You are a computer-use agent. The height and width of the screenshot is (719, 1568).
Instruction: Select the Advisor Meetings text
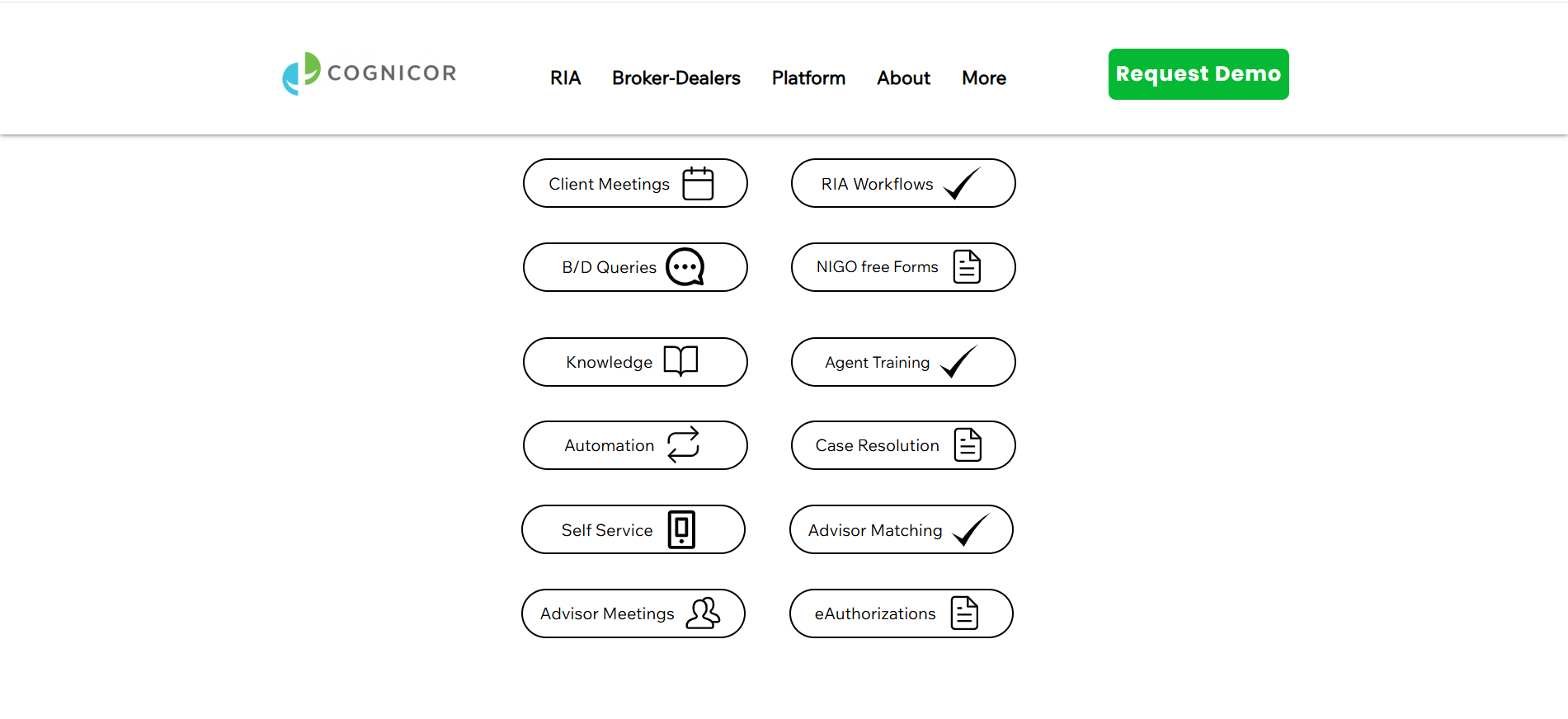pyautogui.click(x=608, y=613)
